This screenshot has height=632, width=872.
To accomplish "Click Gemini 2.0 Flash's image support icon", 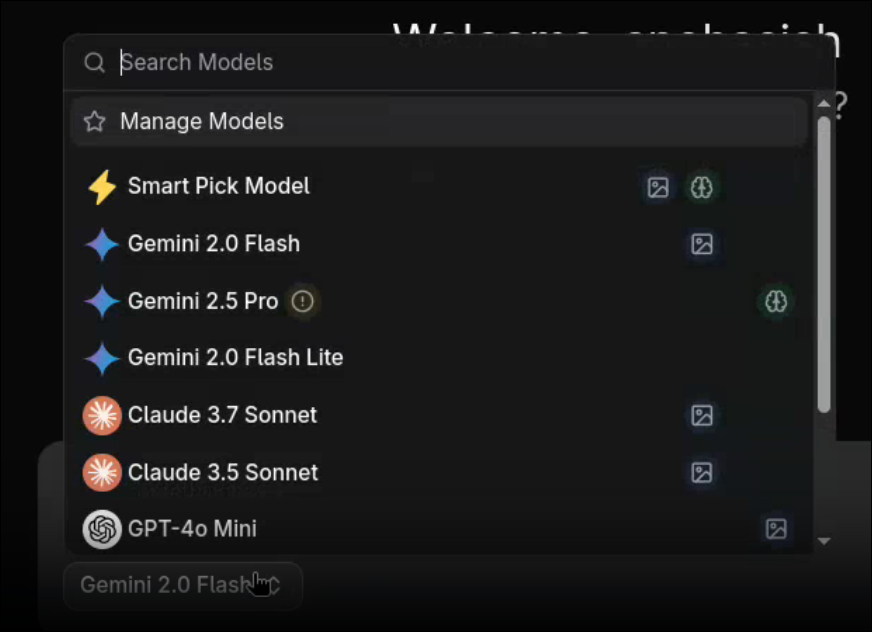I will 702,244.
